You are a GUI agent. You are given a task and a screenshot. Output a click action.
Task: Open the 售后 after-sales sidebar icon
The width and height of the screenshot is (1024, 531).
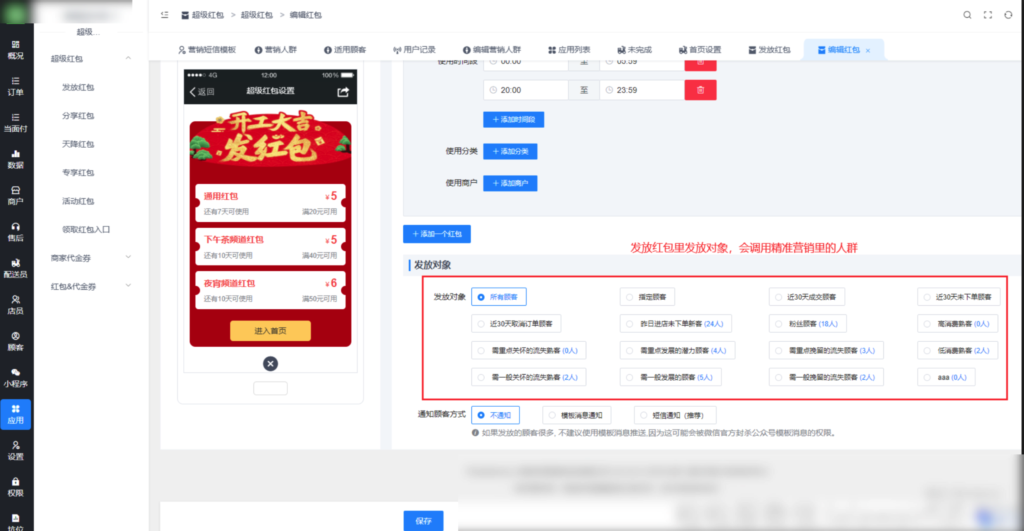[16, 232]
